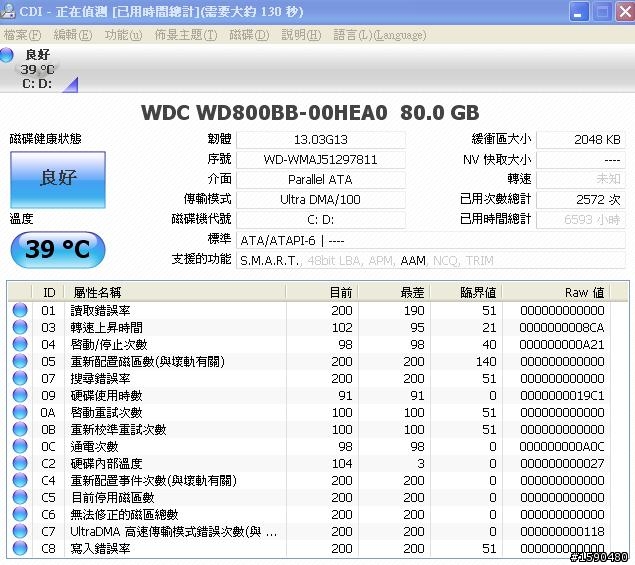Screen dimensions: 635x565
Task: Click the NV 快取大小 field showing ----
Action: click(x=581, y=160)
